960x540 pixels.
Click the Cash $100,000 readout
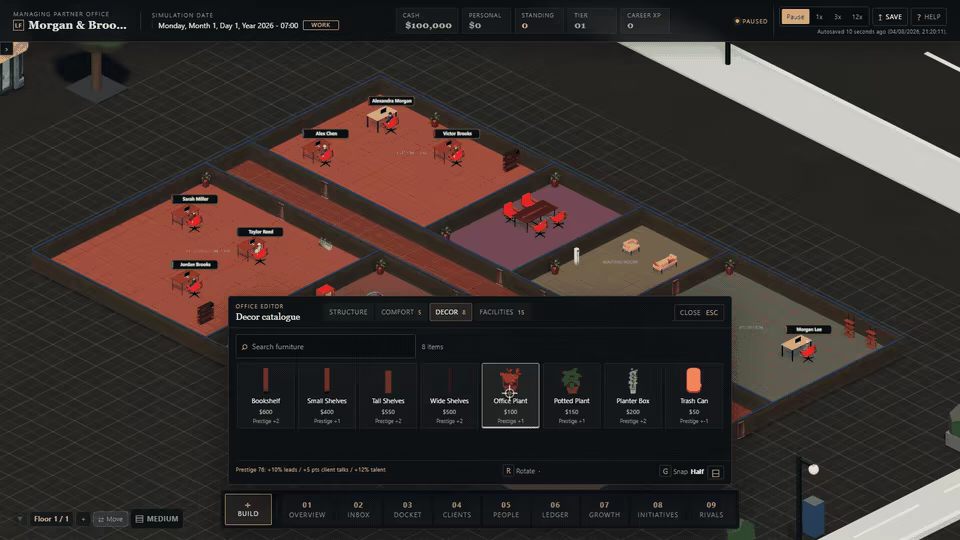point(427,21)
